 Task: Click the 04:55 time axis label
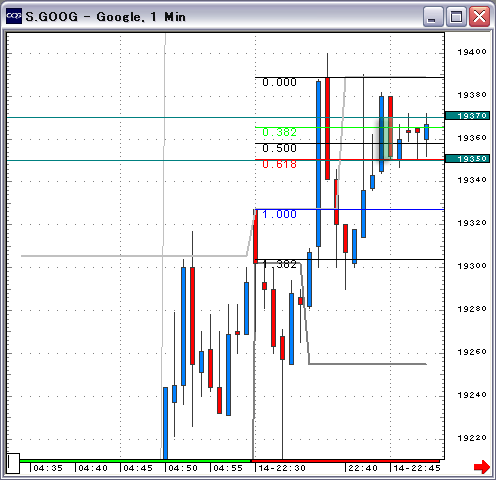pos(228,468)
